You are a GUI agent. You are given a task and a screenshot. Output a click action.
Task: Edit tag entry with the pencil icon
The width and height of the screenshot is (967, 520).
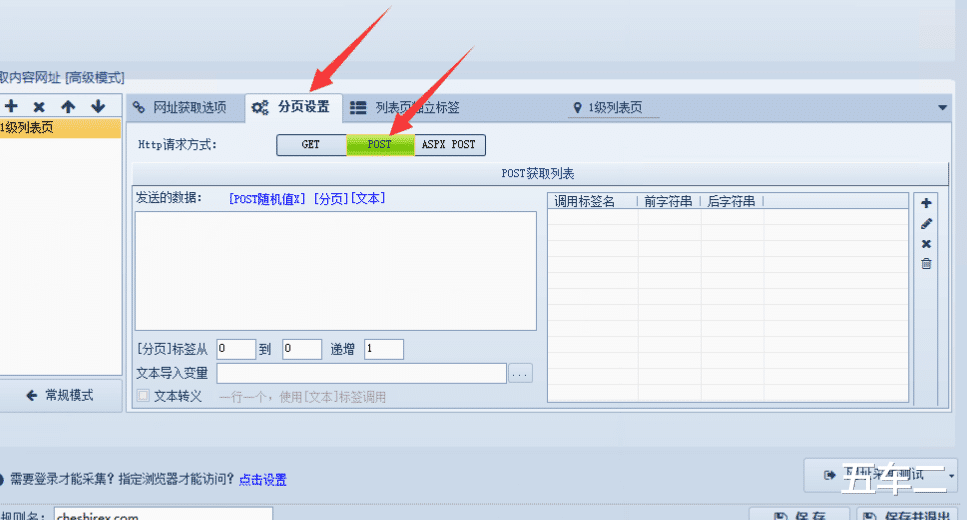(926, 223)
